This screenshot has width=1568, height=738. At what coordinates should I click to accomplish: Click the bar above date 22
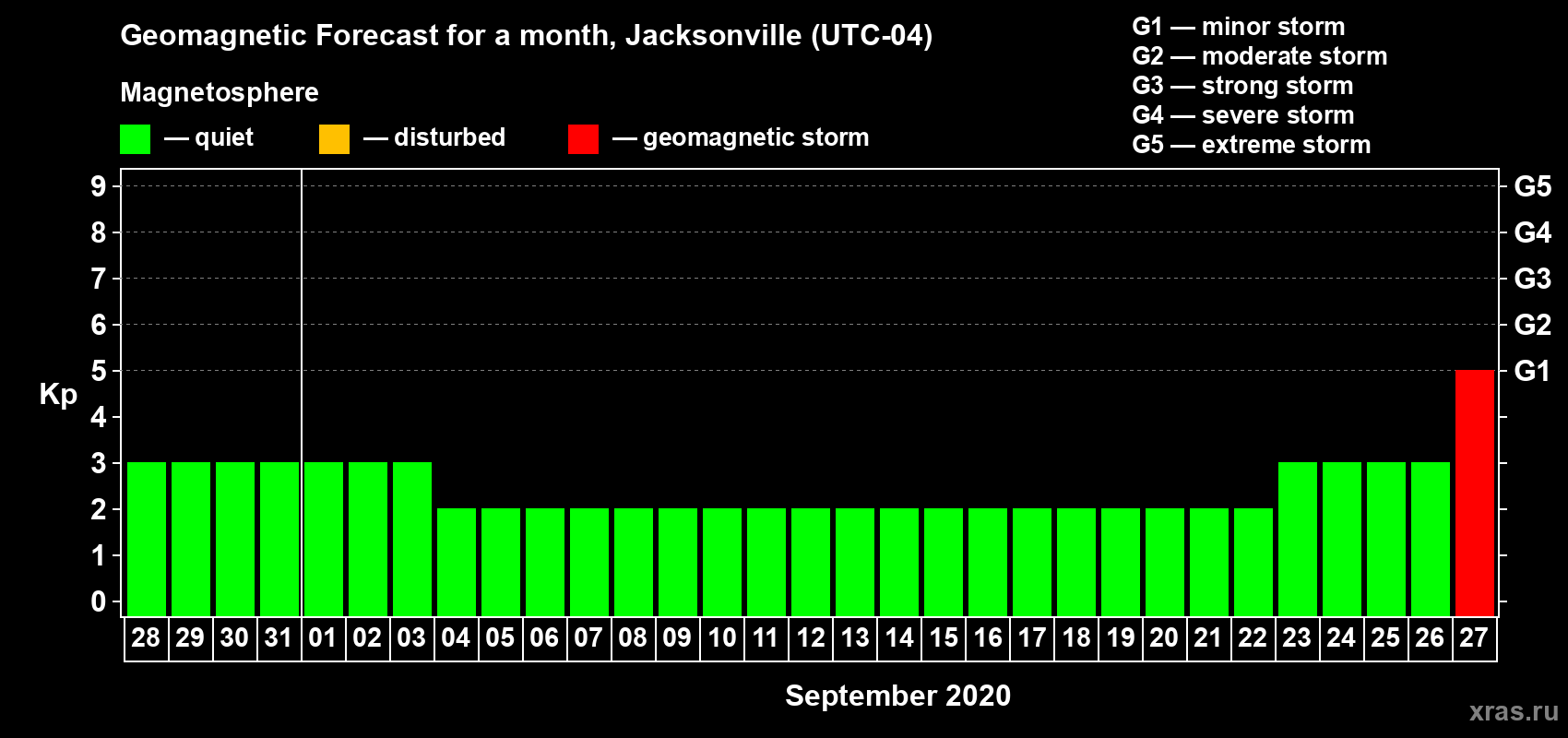1253,562
